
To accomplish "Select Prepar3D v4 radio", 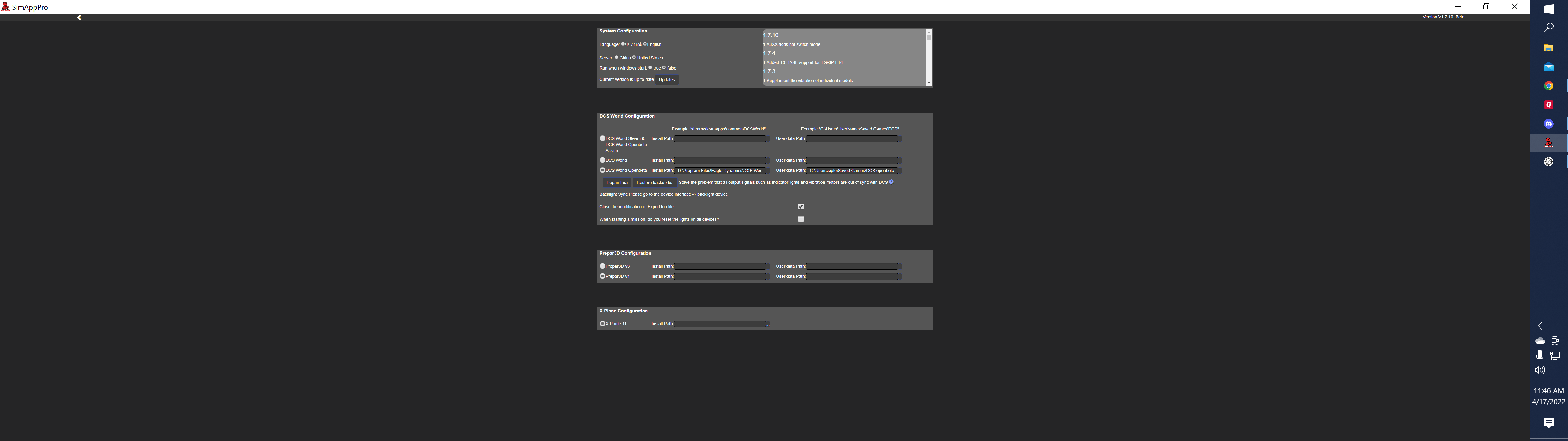I will coord(603,277).
